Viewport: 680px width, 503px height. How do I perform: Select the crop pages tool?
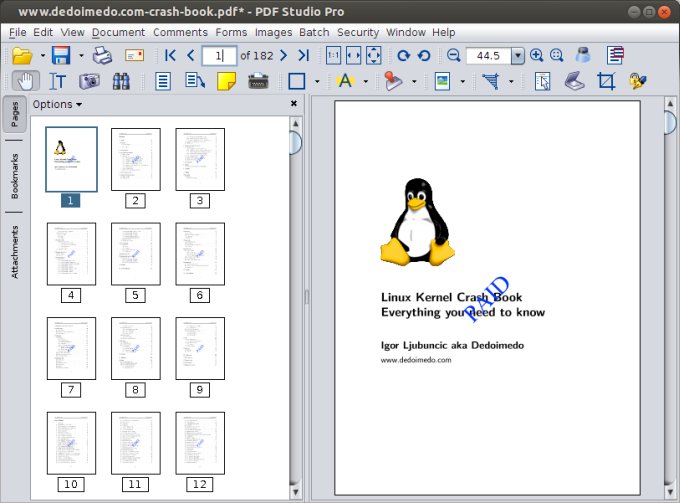tap(606, 82)
